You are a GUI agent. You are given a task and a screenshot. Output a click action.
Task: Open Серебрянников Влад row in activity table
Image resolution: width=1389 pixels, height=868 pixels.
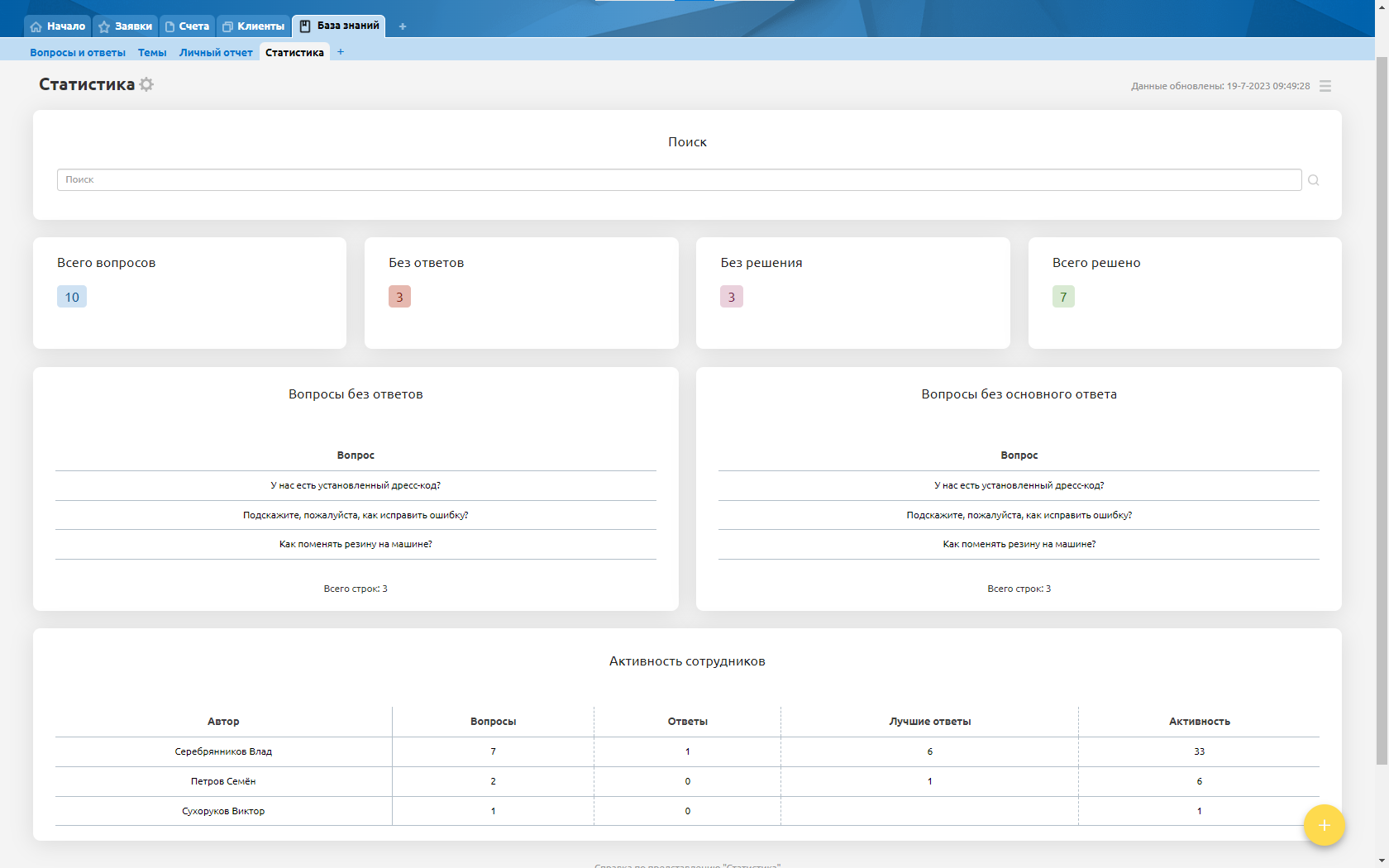[x=223, y=752]
